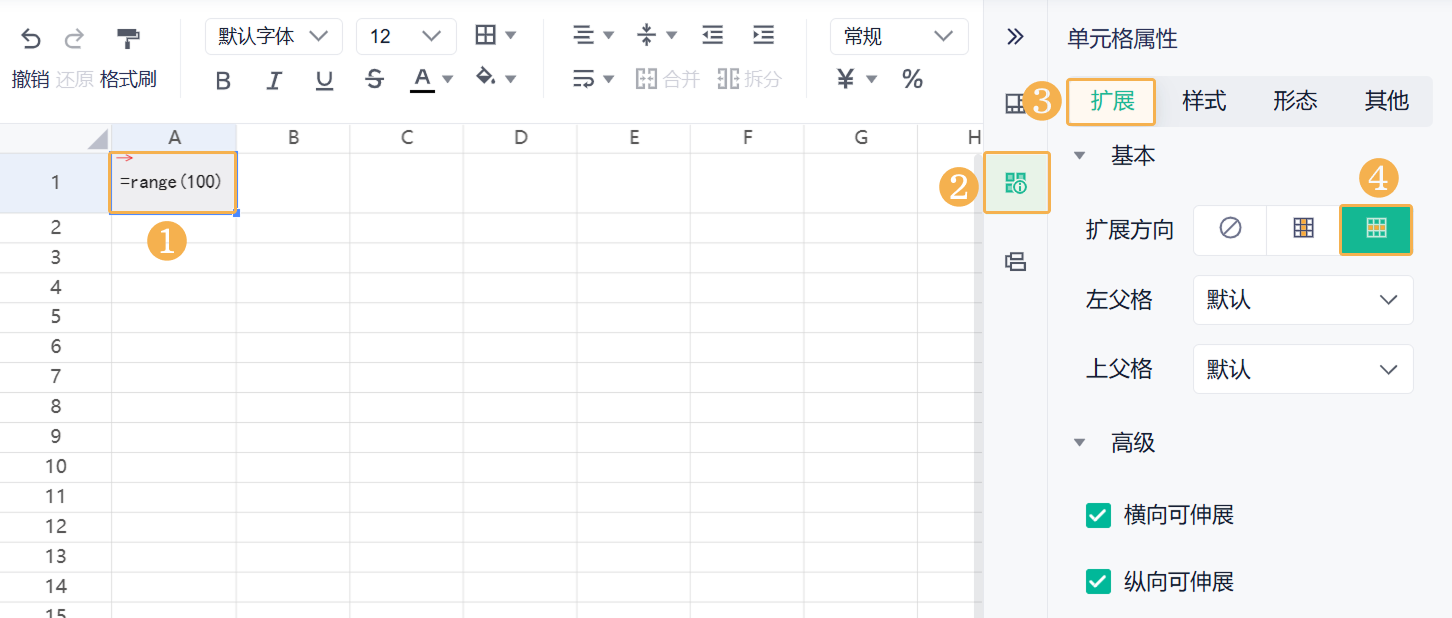Set expansion direction to vertical
The image size is (1452, 618).
(x=1303, y=229)
